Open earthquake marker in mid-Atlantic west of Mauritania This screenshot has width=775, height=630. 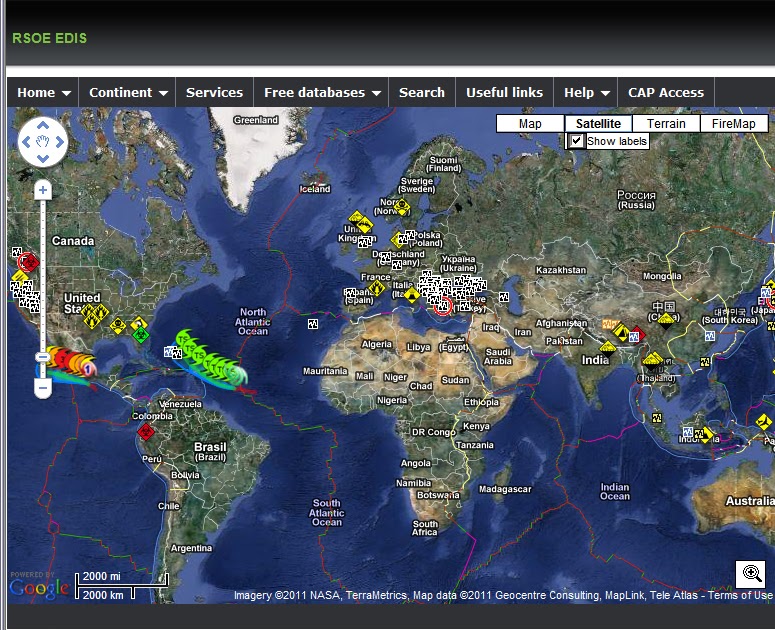(313, 324)
